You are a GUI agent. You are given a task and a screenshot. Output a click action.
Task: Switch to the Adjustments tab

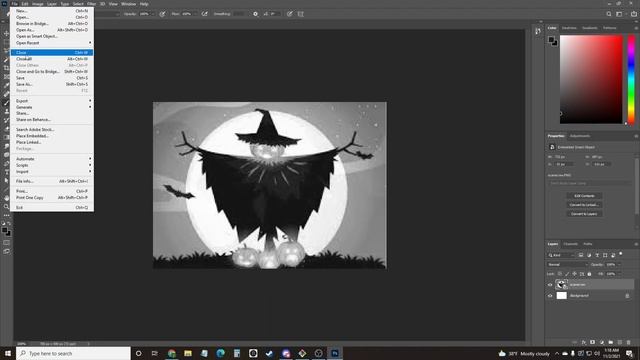click(580, 136)
